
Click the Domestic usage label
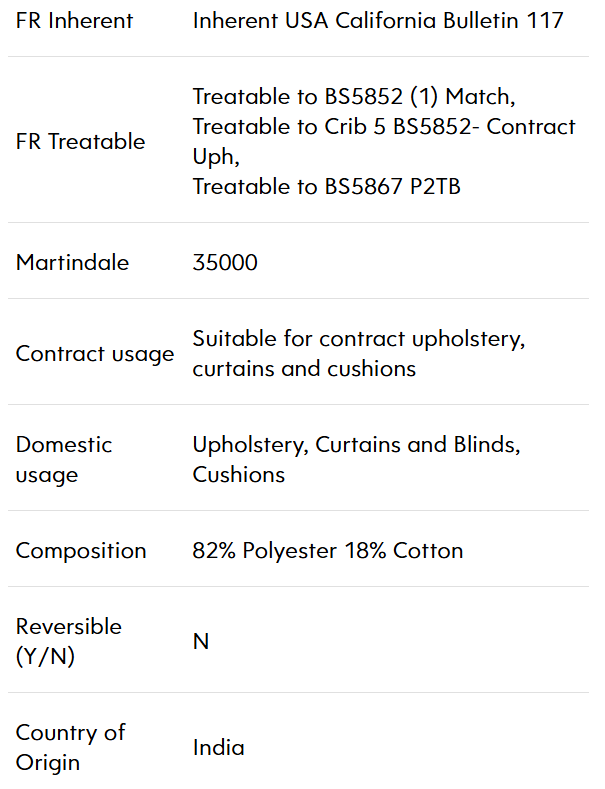(x=64, y=459)
